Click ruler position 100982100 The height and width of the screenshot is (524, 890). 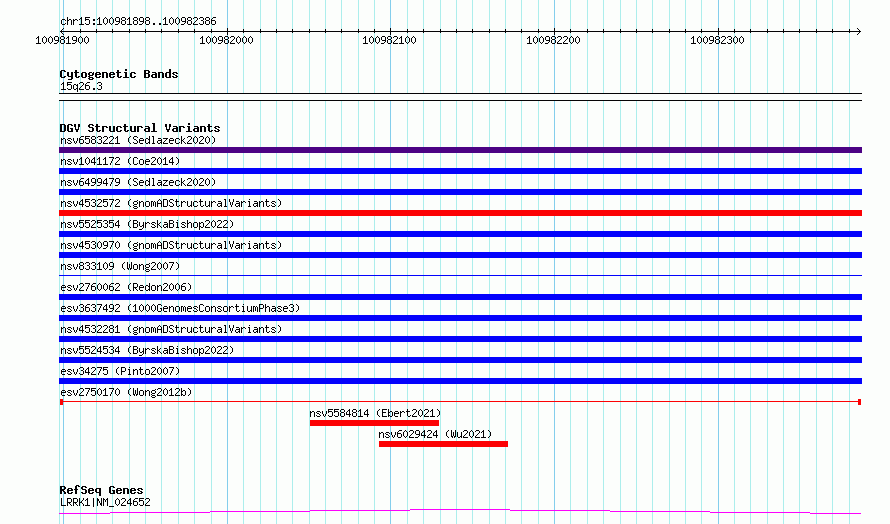tap(389, 40)
